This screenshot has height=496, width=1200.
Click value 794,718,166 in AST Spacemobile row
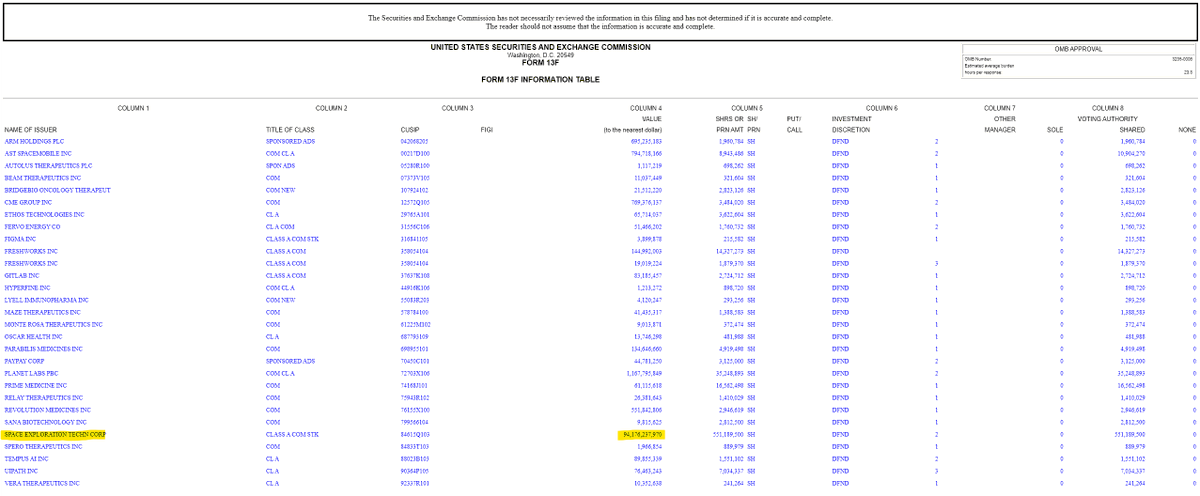click(x=645, y=153)
